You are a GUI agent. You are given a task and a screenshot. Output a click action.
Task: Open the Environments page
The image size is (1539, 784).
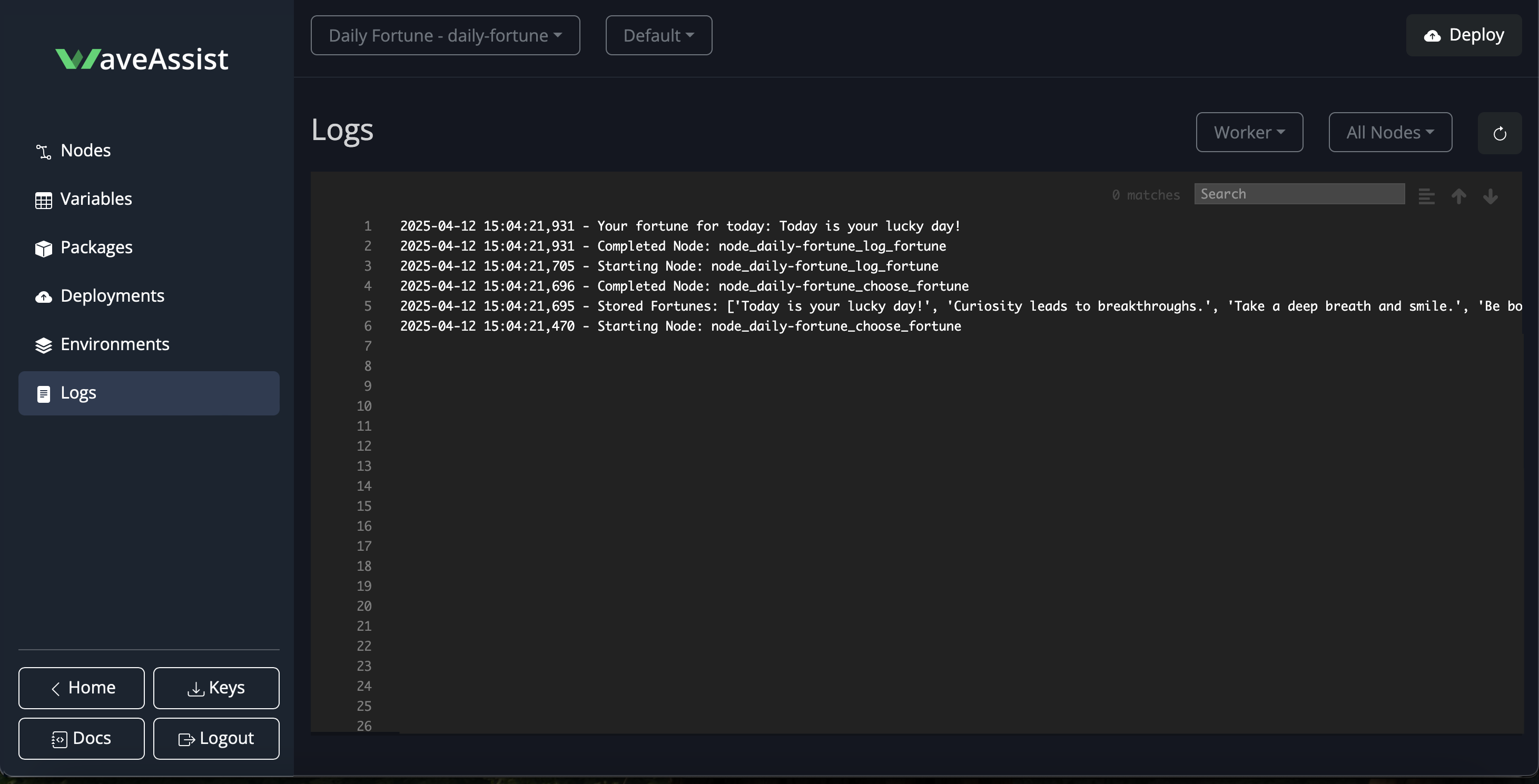click(x=115, y=344)
